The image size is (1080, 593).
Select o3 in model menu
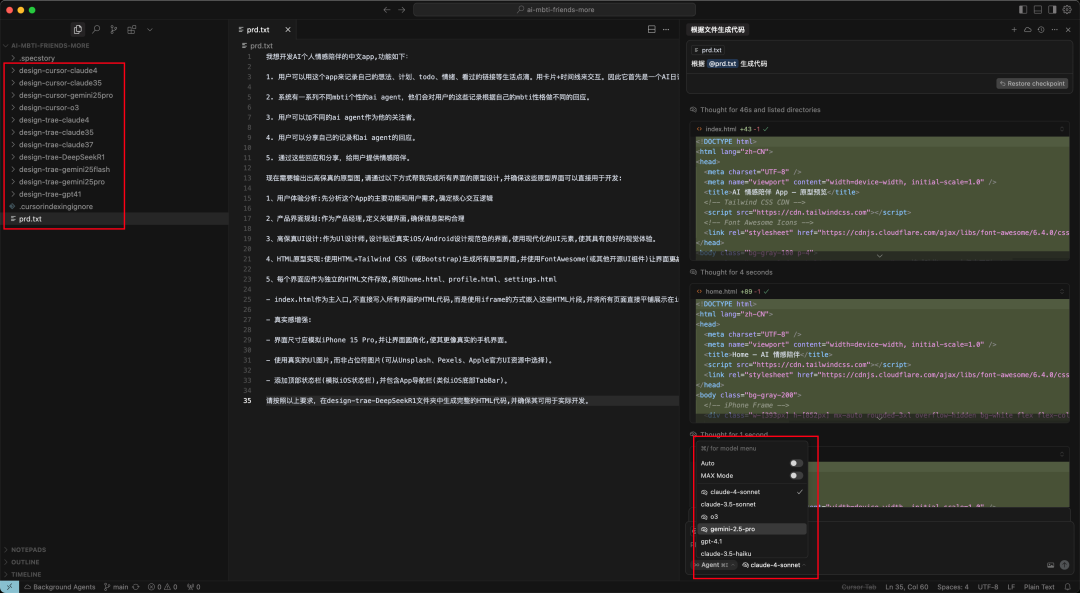[x=751, y=517]
